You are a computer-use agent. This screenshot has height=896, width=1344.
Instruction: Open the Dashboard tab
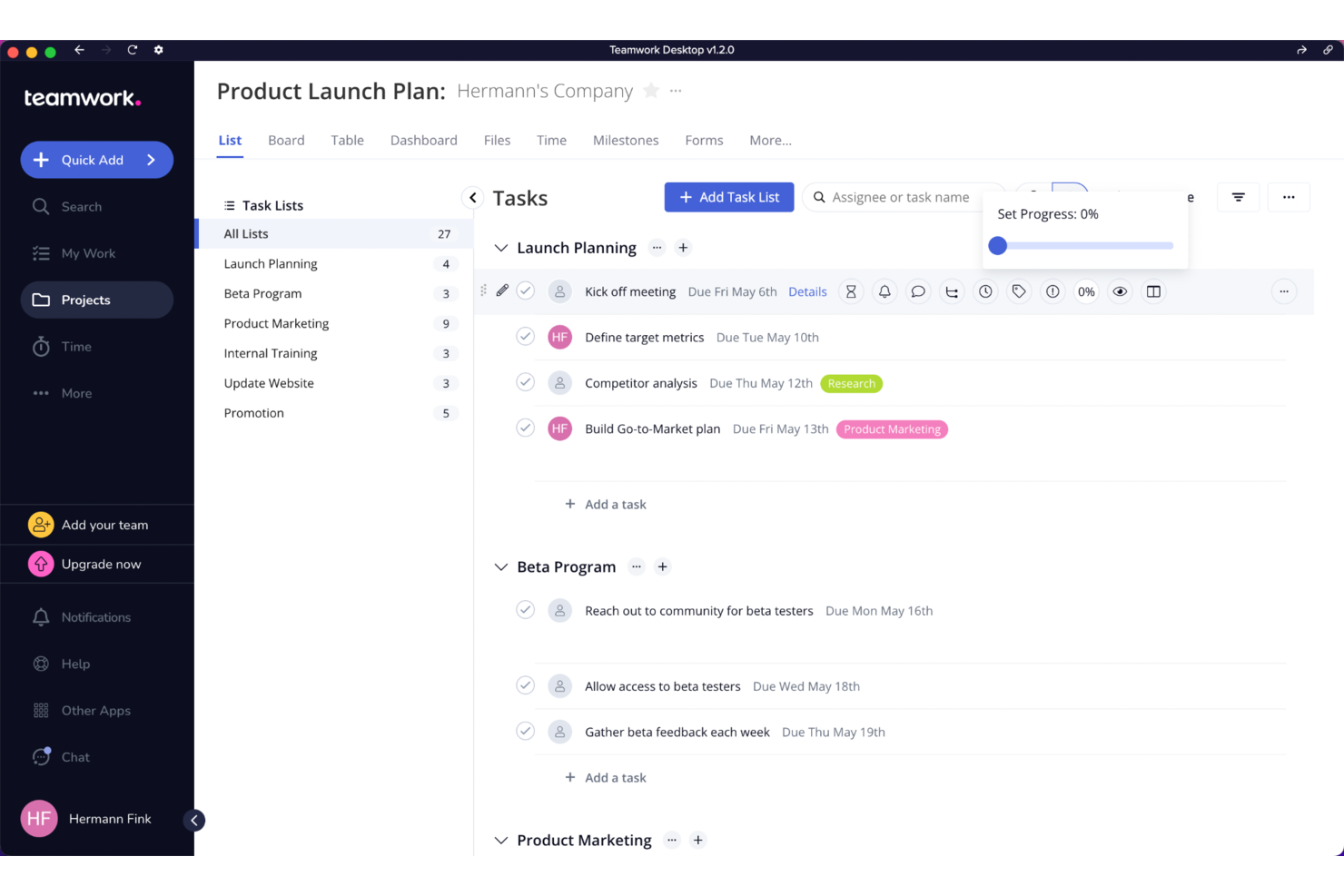(424, 141)
